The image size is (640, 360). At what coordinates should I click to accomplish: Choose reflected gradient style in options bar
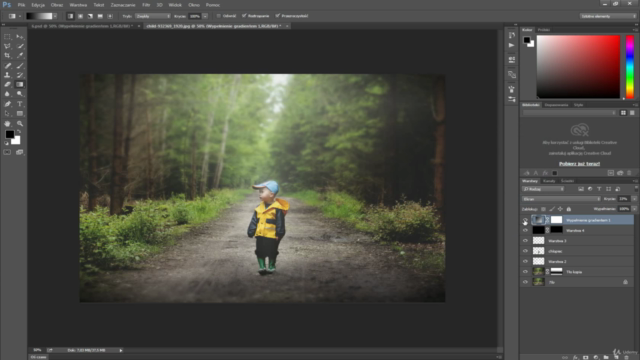pos(100,16)
